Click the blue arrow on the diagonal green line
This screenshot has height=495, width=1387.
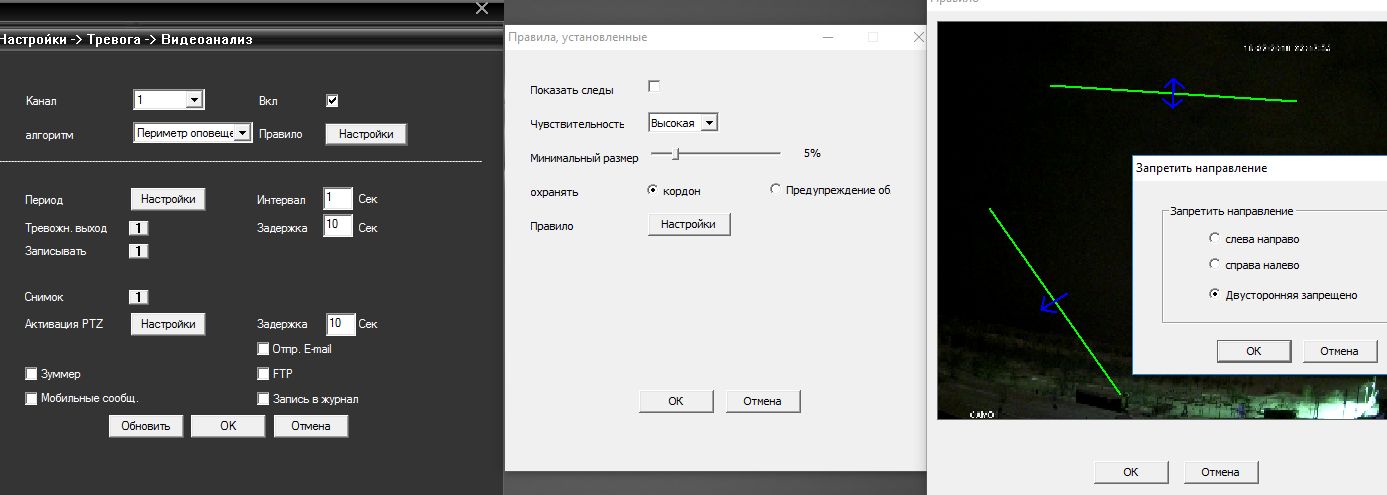[x=1054, y=302]
